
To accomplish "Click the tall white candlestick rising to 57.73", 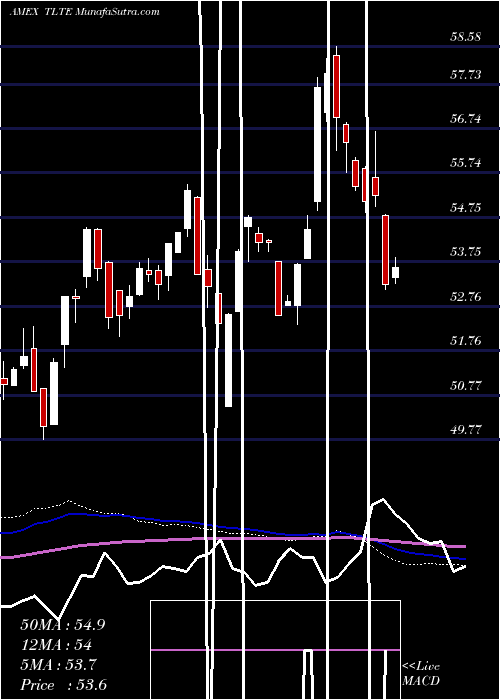I will click(x=317, y=144).
